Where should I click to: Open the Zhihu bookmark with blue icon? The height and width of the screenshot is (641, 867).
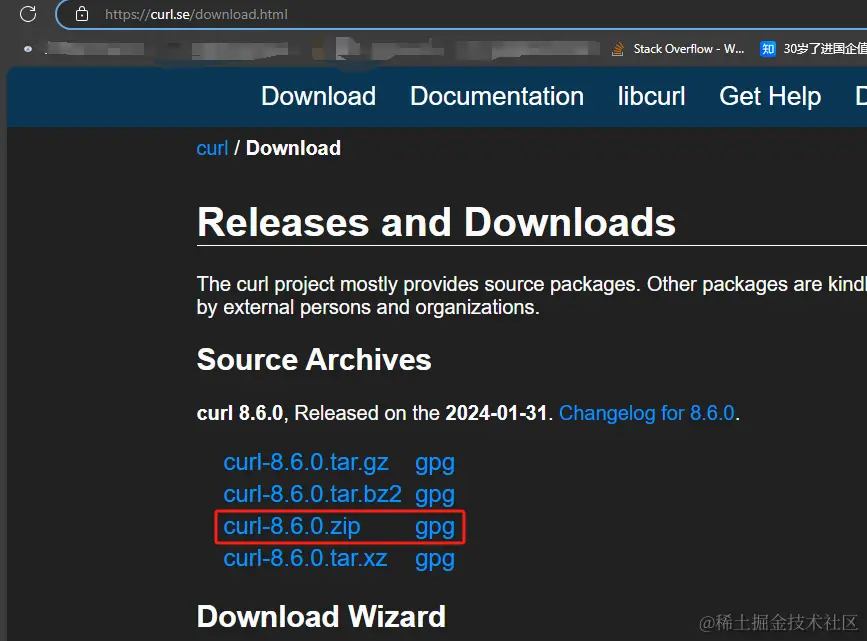coord(813,49)
